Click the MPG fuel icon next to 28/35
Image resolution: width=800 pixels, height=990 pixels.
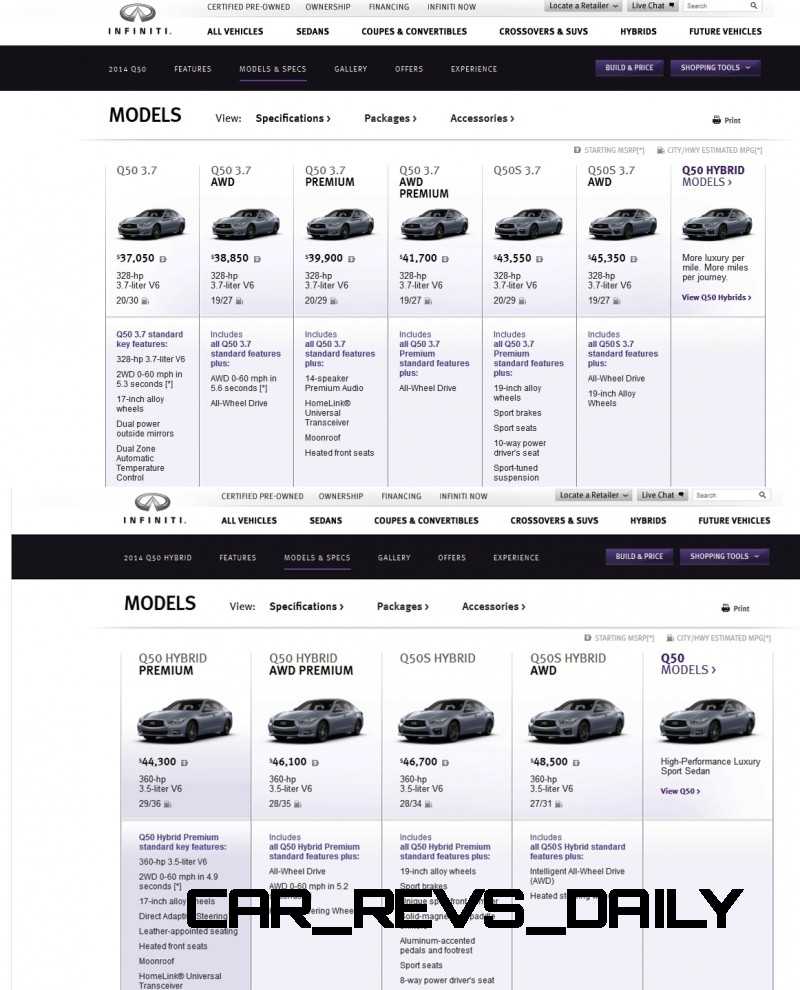(x=297, y=804)
